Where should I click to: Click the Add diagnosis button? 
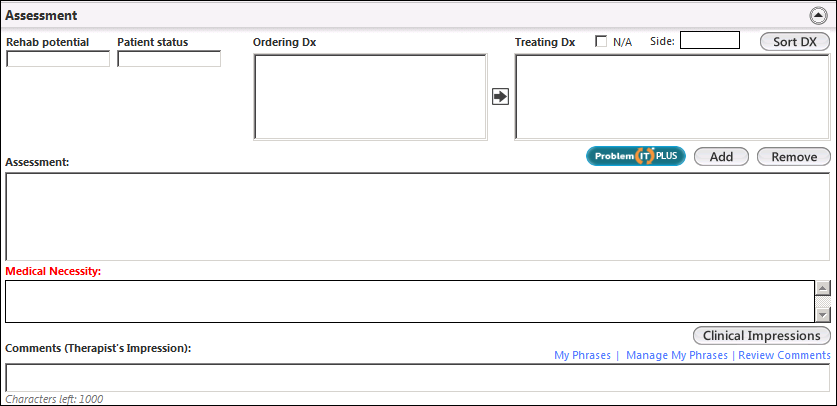tap(721, 157)
